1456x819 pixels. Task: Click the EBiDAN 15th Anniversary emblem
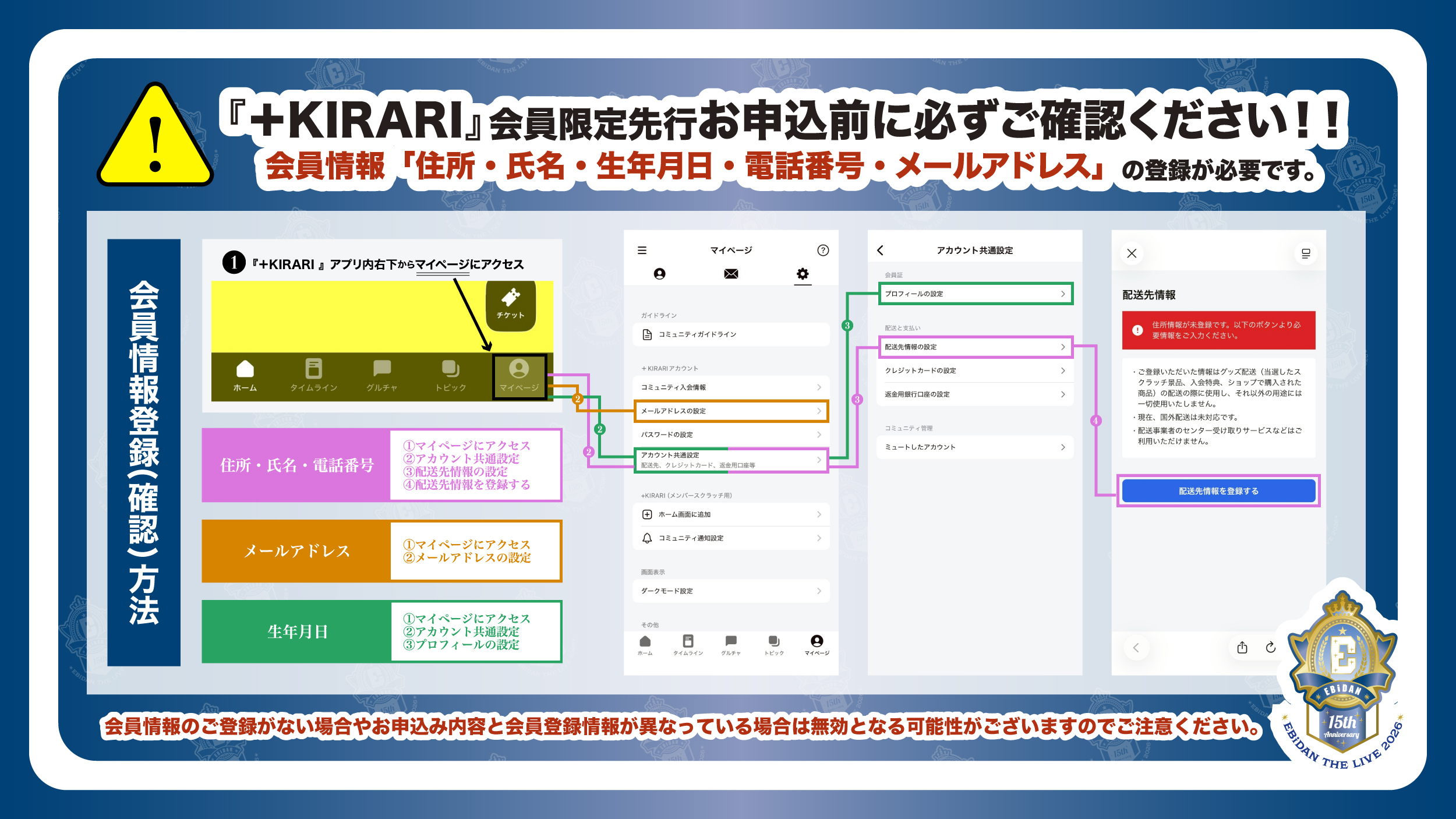[x=1342, y=677]
